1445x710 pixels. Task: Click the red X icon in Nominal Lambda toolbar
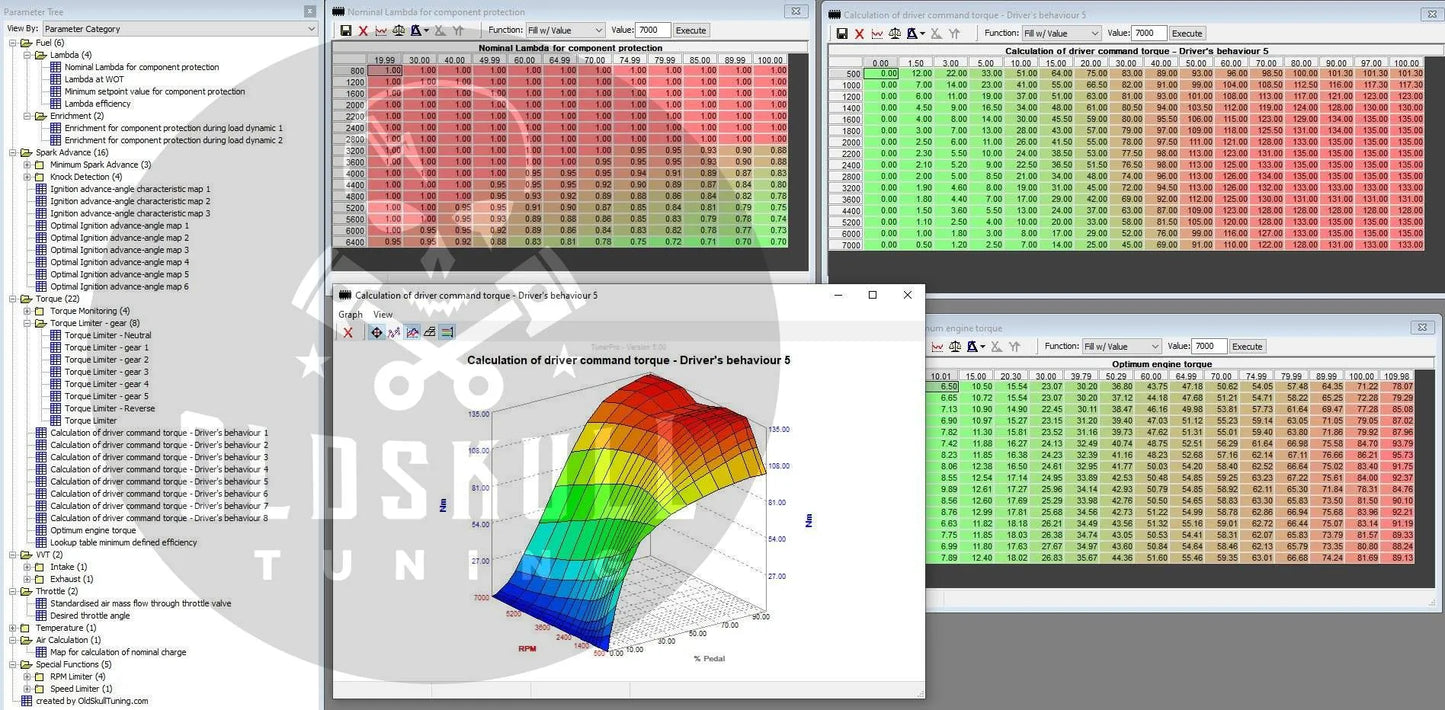click(x=363, y=31)
